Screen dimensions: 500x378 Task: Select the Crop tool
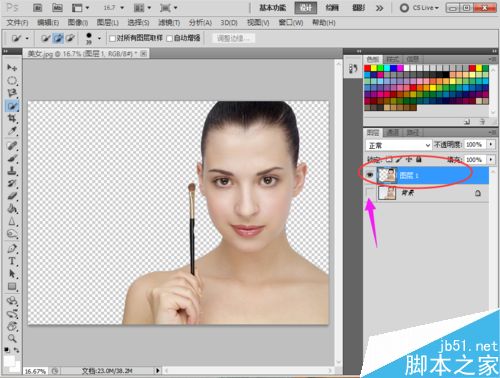point(12,119)
